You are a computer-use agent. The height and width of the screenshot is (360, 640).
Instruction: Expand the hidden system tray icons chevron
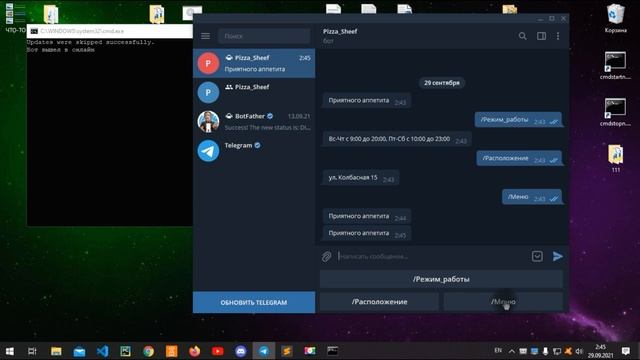(511, 351)
